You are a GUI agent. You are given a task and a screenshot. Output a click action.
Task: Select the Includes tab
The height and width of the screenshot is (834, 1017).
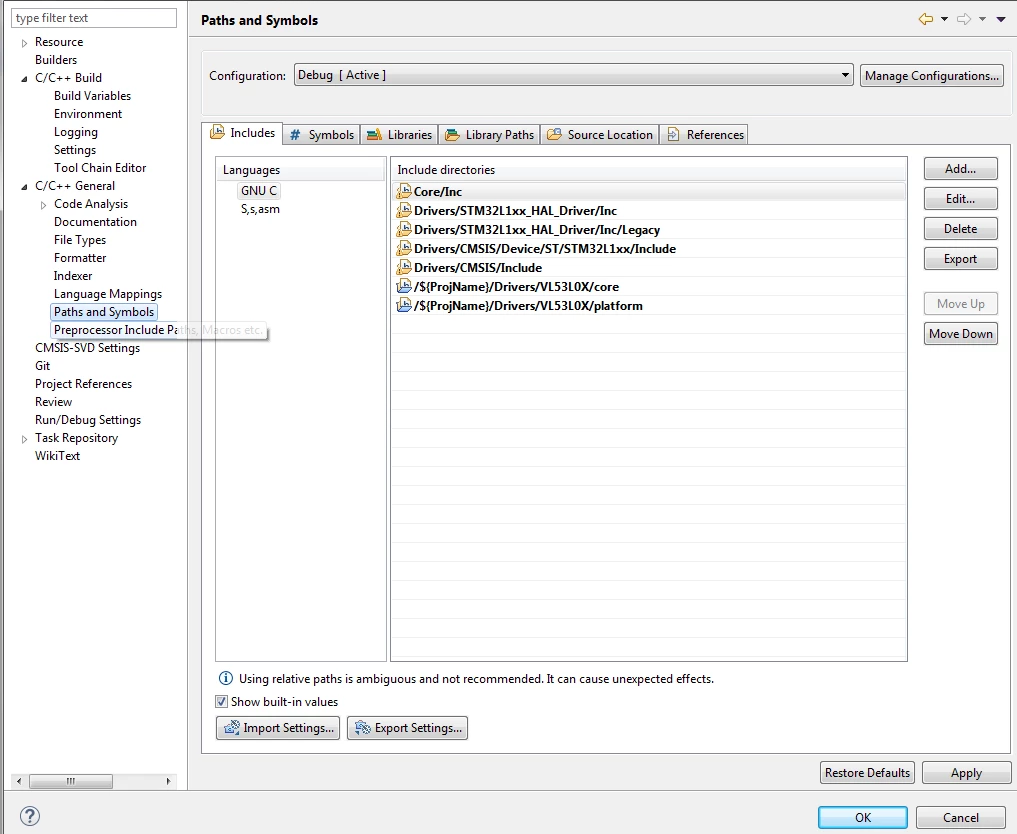243,133
